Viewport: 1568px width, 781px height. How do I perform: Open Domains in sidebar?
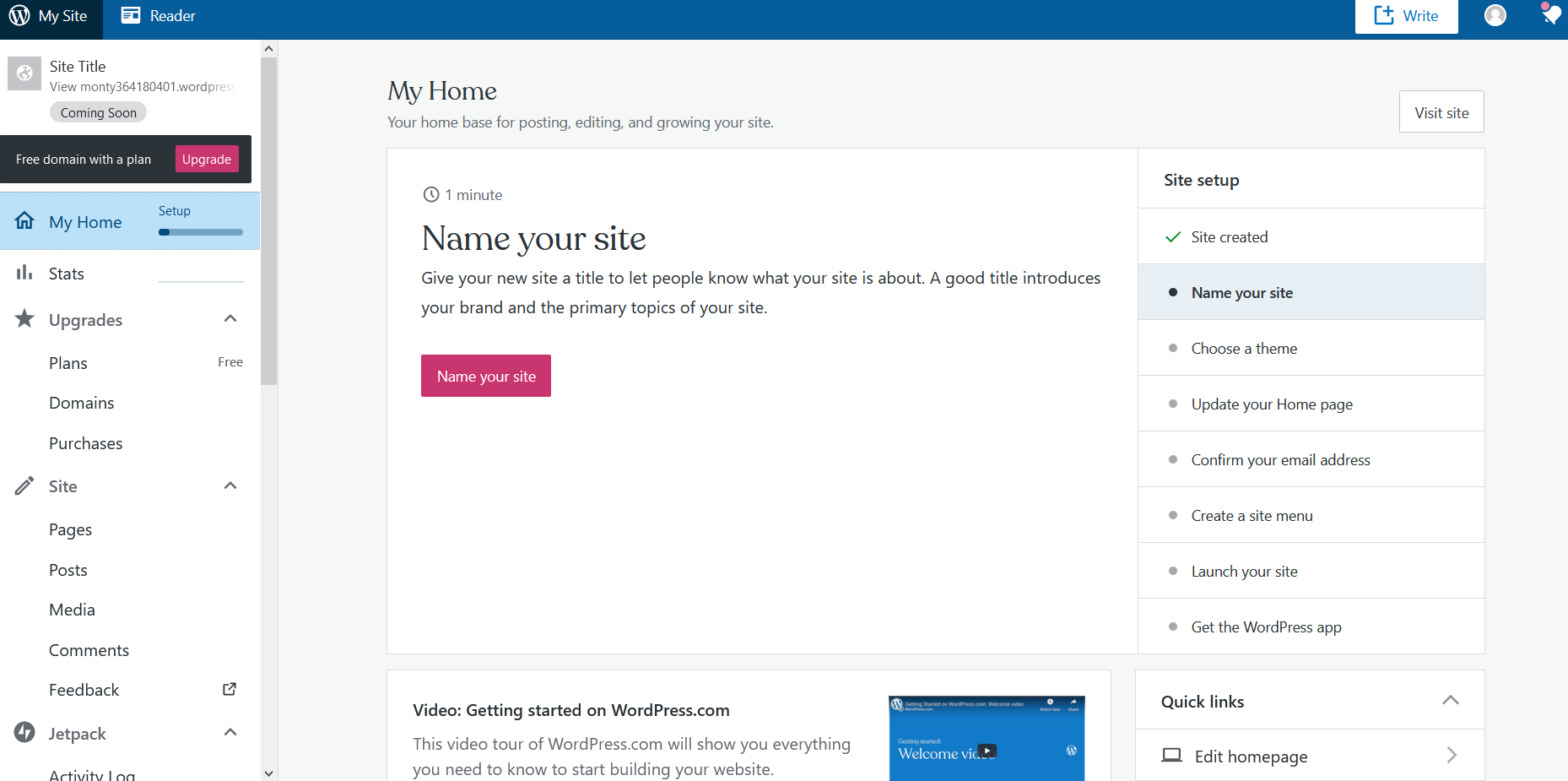pyautogui.click(x=81, y=403)
